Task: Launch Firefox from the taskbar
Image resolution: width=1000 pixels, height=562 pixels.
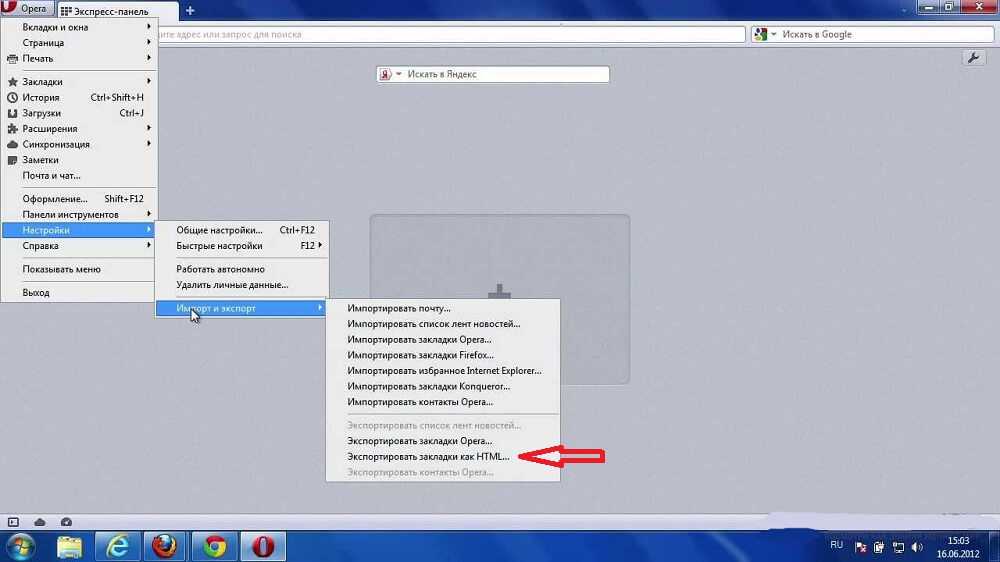Action: [165, 546]
